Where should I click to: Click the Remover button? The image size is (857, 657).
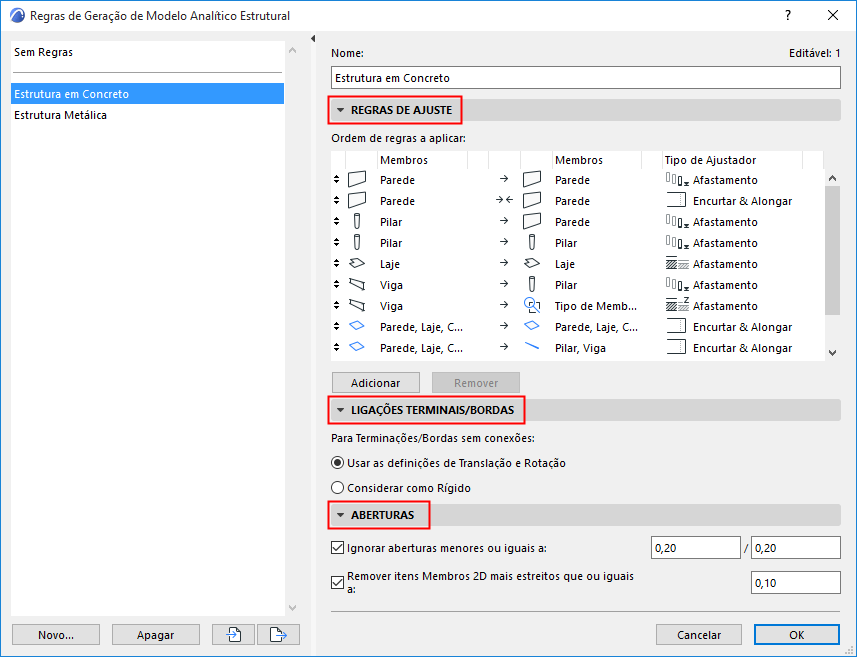click(476, 383)
